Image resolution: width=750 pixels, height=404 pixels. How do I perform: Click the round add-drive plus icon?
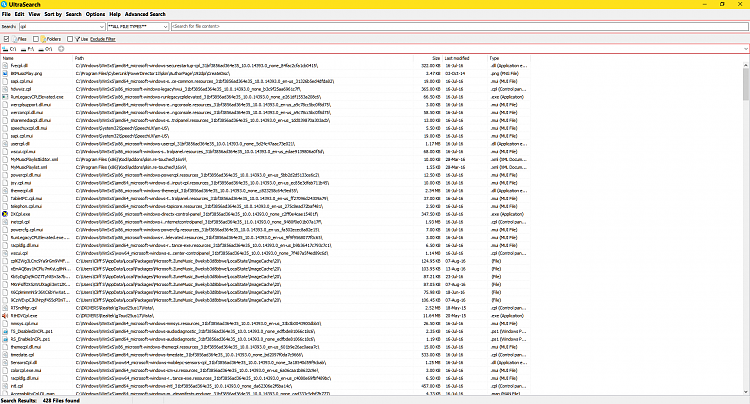point(61,49)
